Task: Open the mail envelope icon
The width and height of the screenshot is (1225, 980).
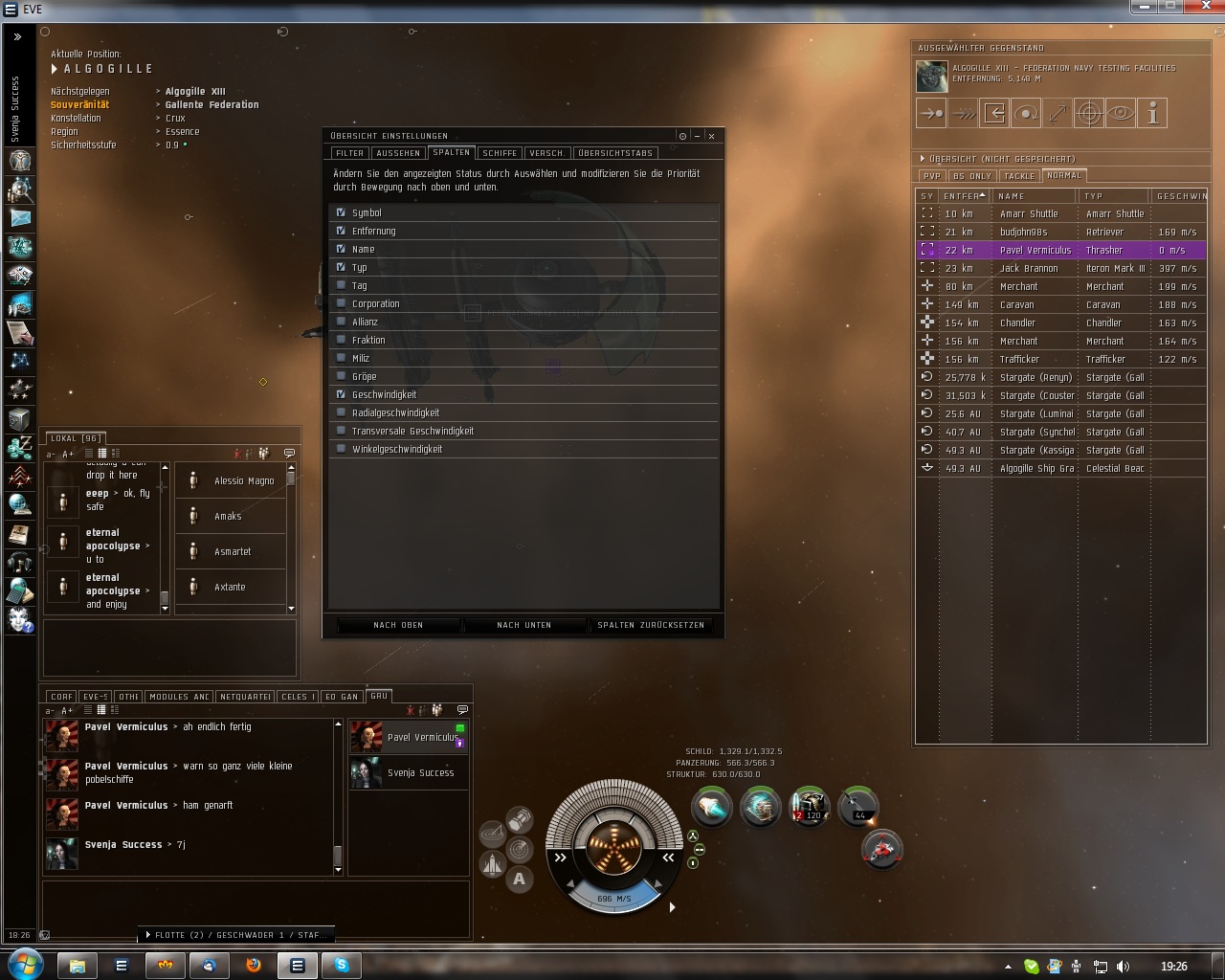Action: point(20,217)
